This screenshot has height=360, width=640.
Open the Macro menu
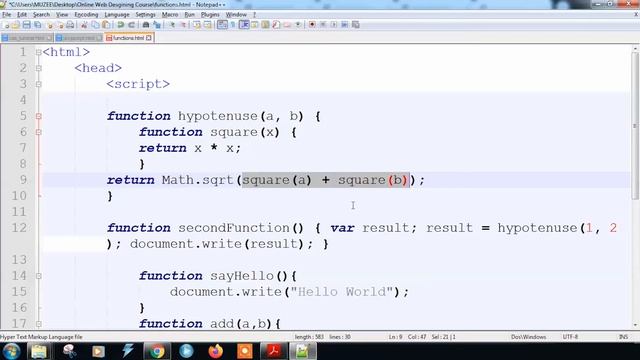point(170,14)
